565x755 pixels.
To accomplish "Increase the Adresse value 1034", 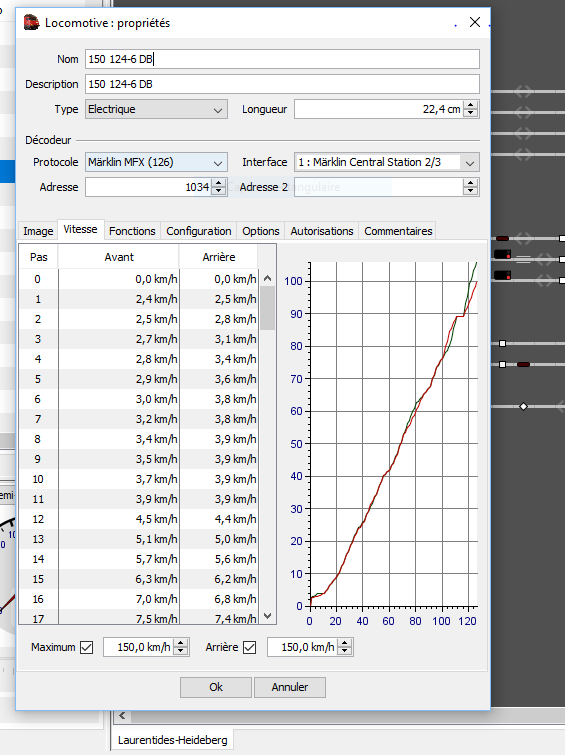I will (219, 182).
